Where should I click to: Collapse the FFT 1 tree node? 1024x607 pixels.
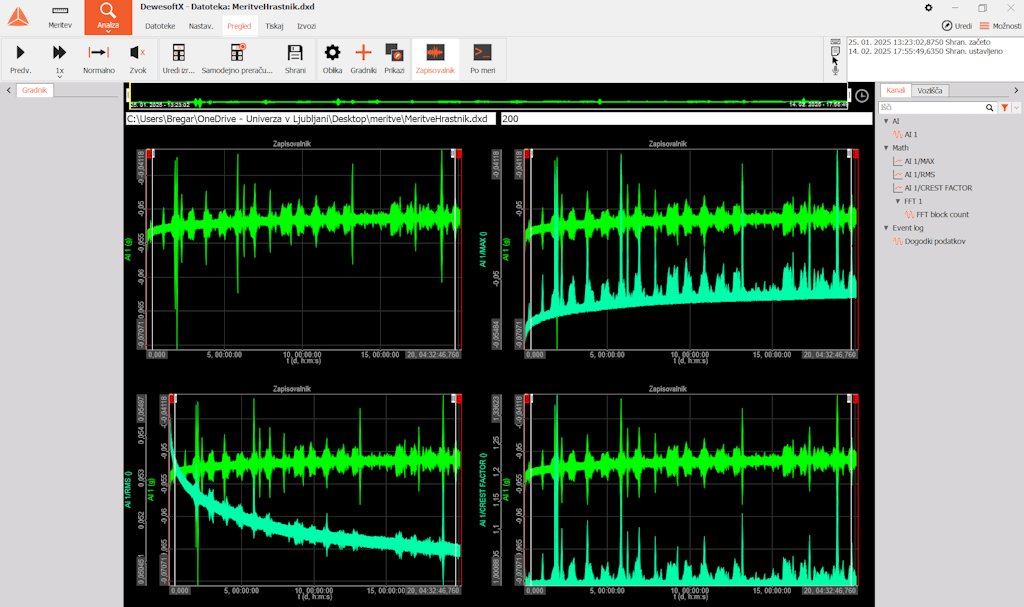click(898, 201)
